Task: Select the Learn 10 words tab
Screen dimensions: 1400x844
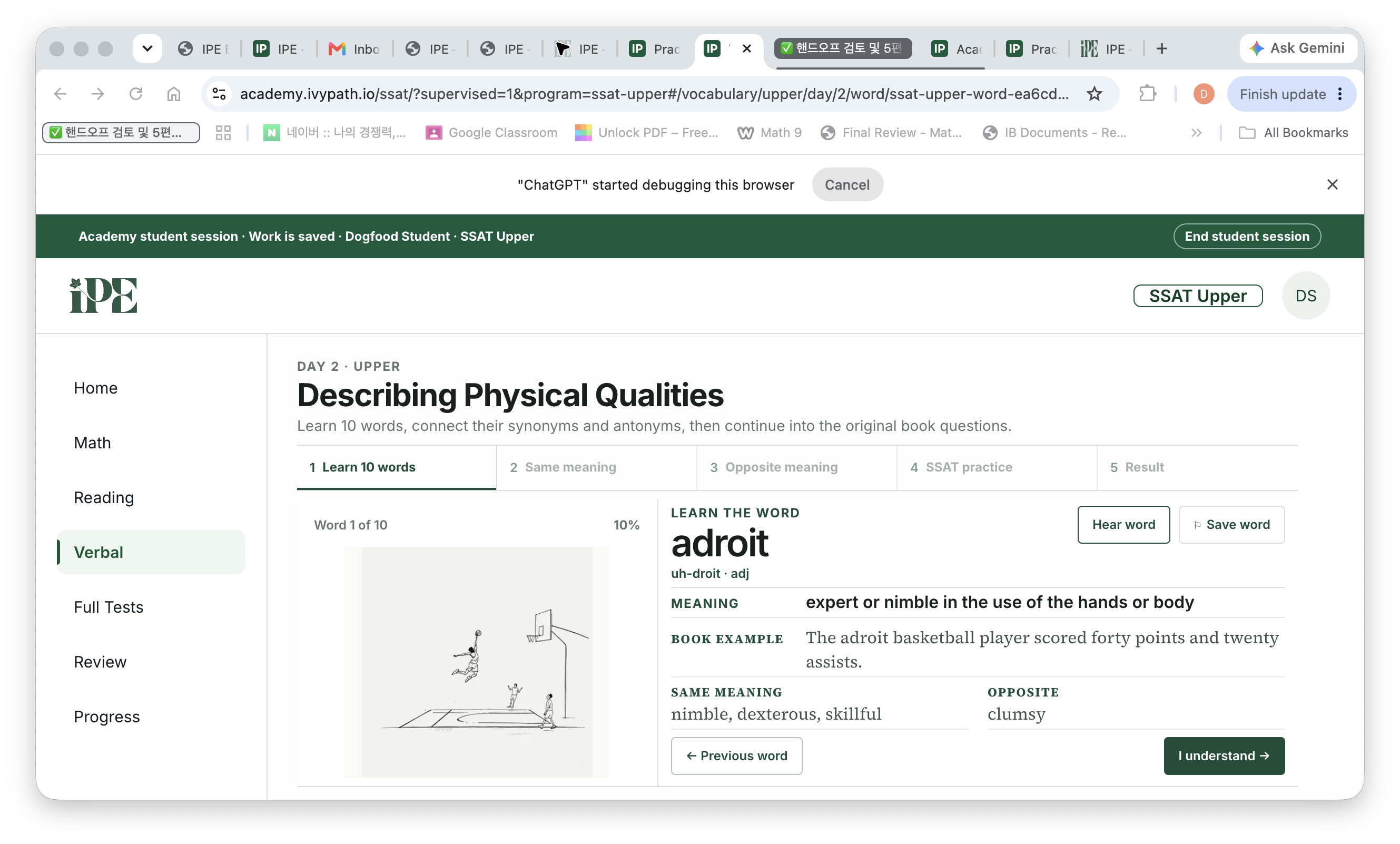Action: (x=397, y=467)
